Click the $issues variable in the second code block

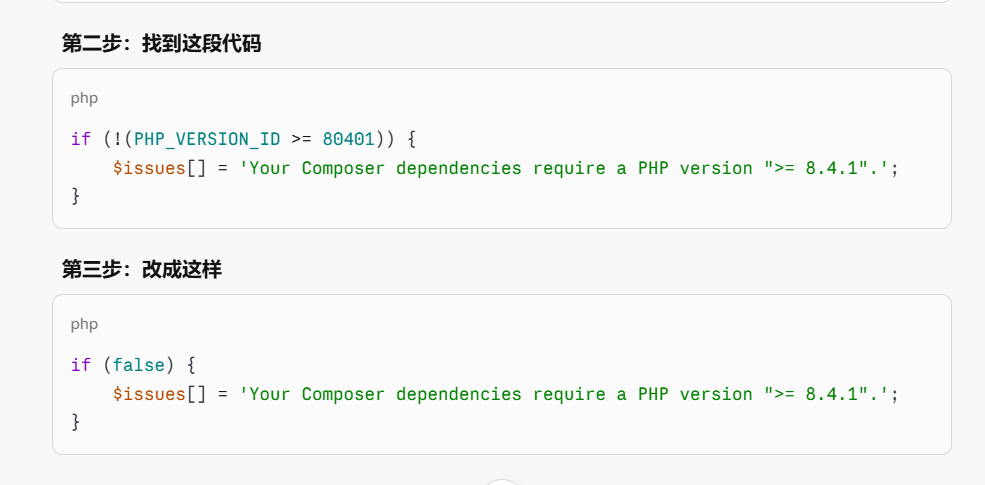pyautogui.click(x=150, y=394)
